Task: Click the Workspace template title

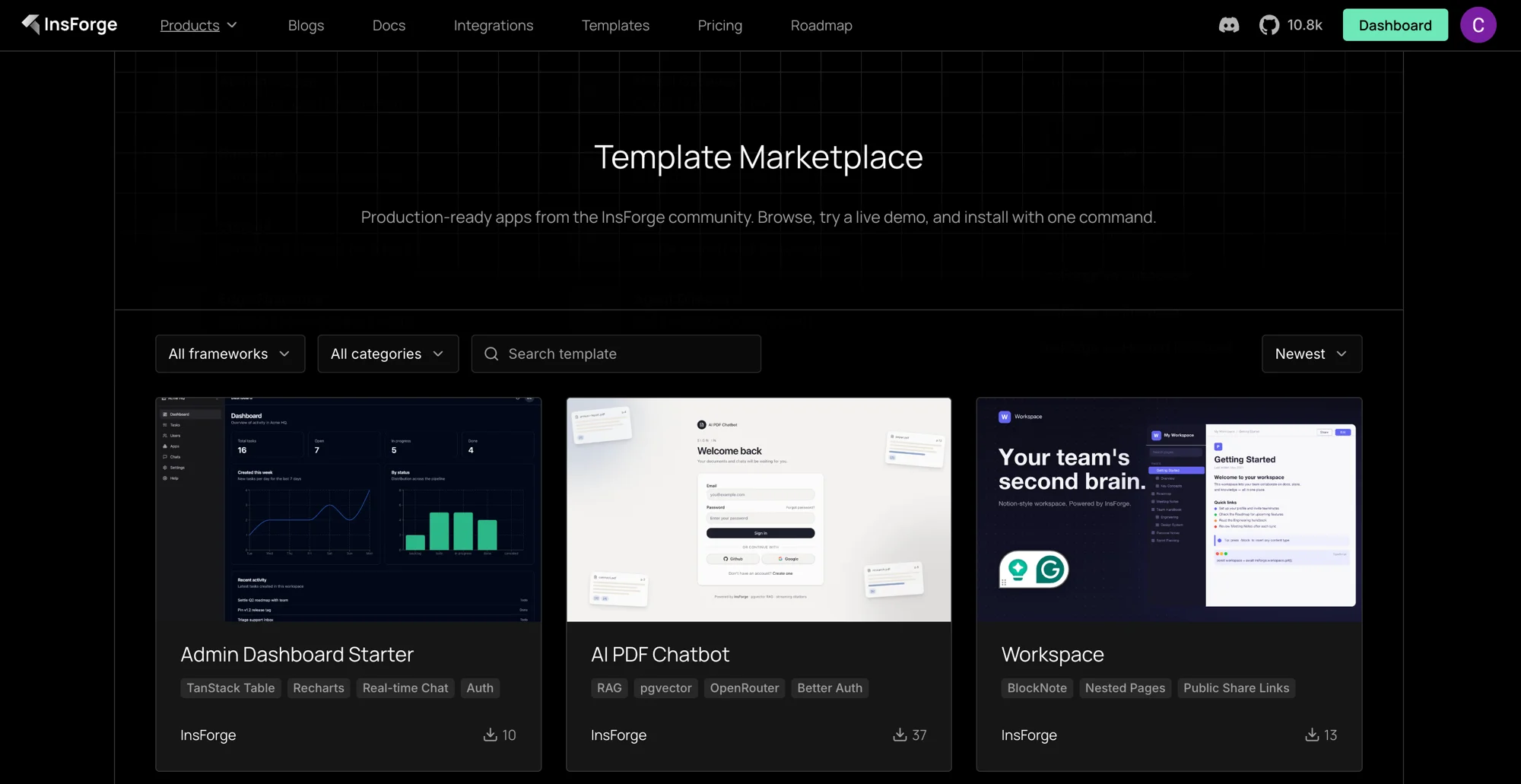Action: pyautogui.click(x=1053, y=655)
